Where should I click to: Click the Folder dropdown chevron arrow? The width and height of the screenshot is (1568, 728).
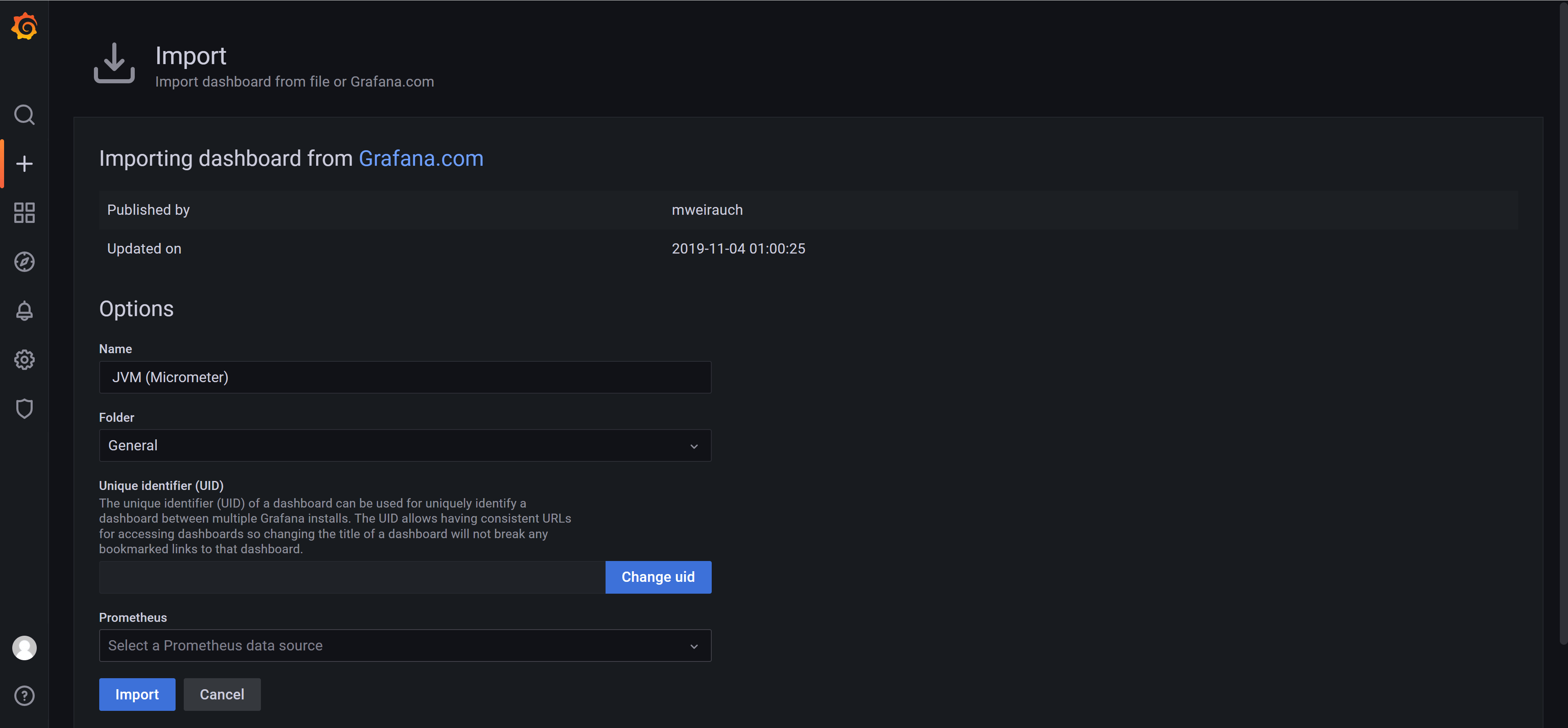[x=694, y=446]
